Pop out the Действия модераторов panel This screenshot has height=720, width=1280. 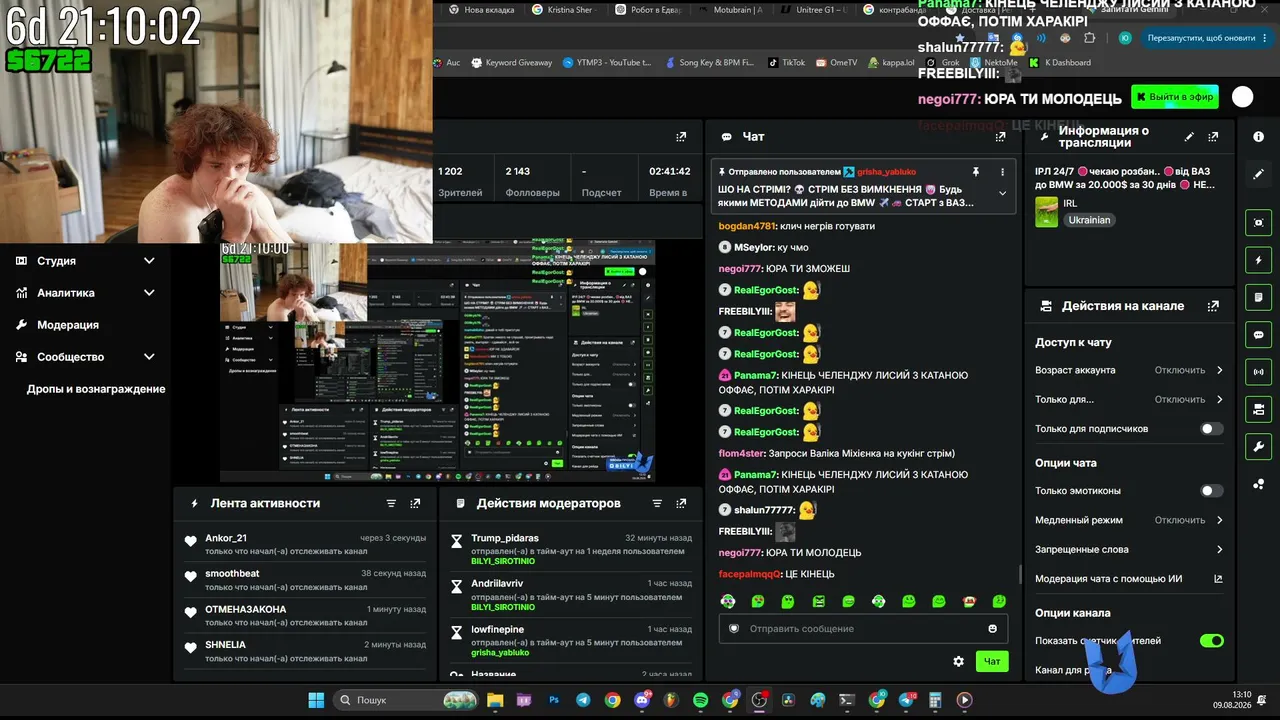point(681,504)
